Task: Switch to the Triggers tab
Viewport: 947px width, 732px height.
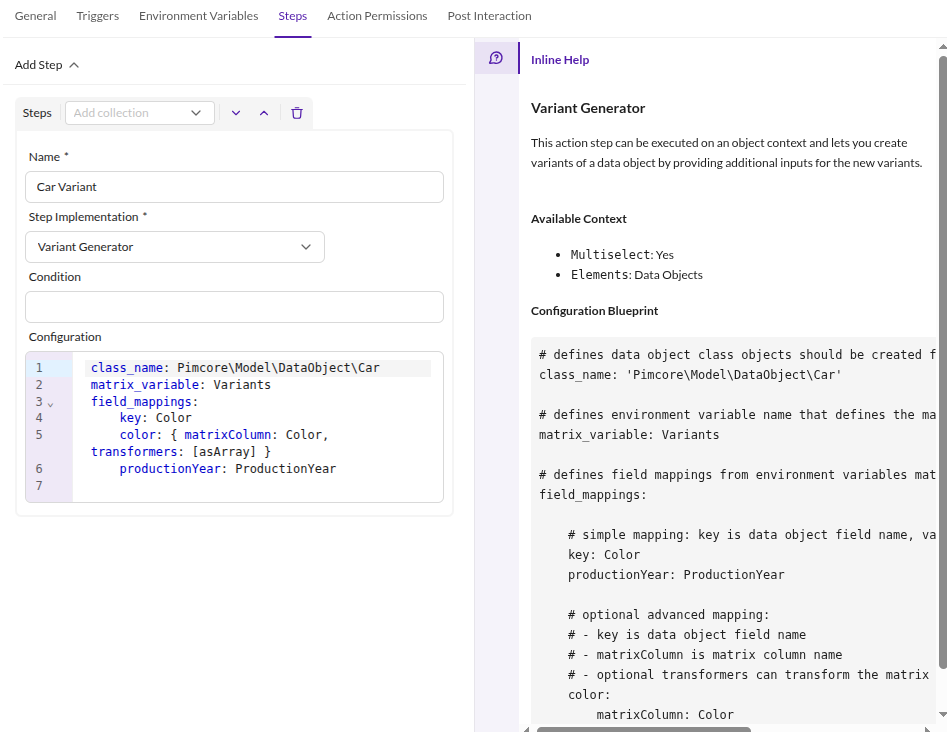Action: 97,16
